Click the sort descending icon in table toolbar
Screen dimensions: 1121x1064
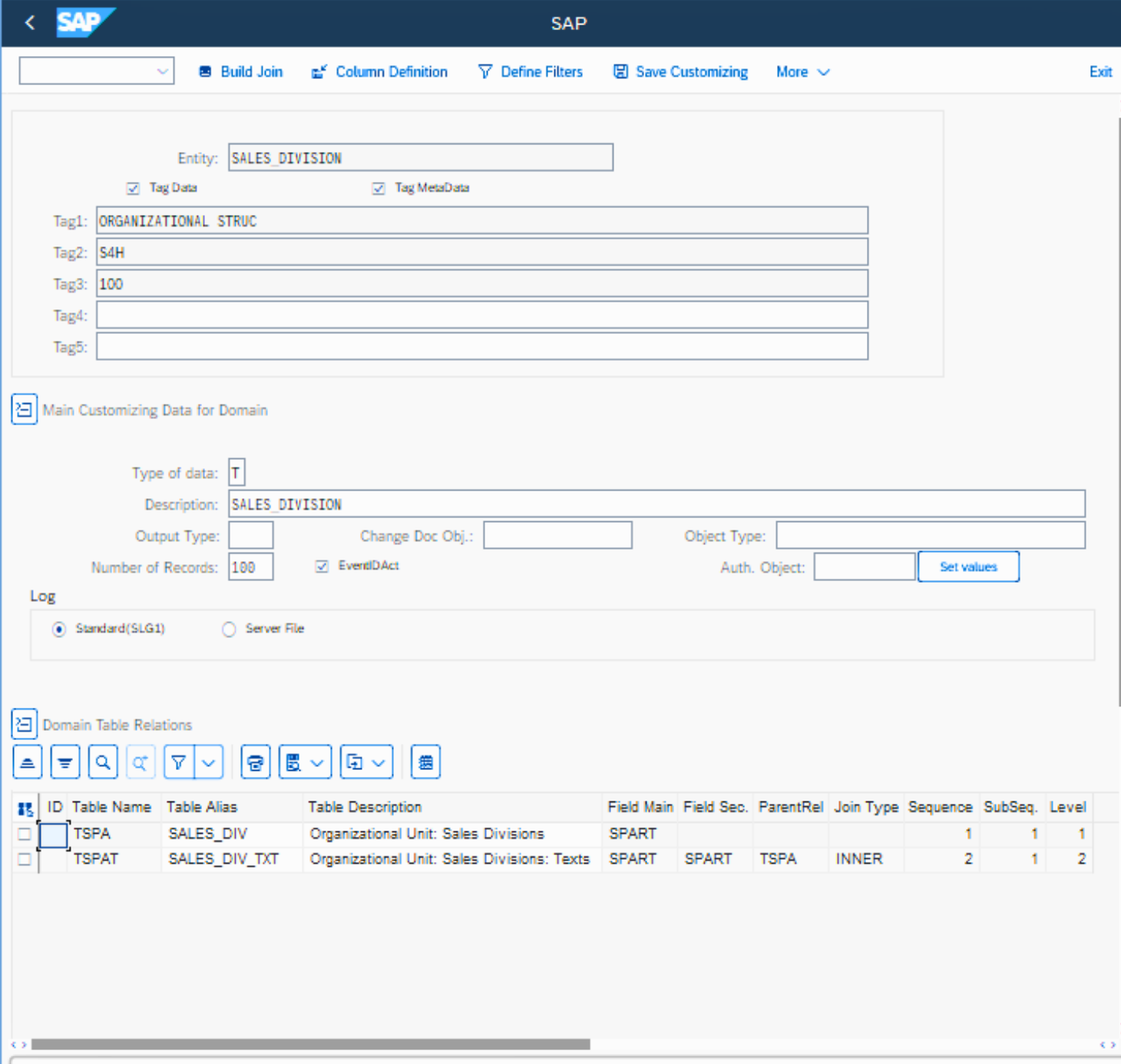(65, 762)
